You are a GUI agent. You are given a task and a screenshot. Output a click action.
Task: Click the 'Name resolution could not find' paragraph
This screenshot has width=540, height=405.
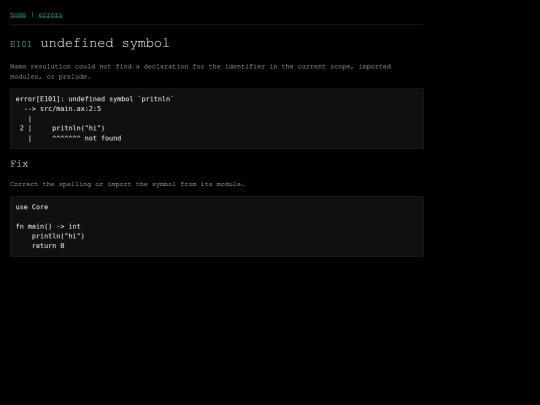pyautogui.click(x=200, y=72)
